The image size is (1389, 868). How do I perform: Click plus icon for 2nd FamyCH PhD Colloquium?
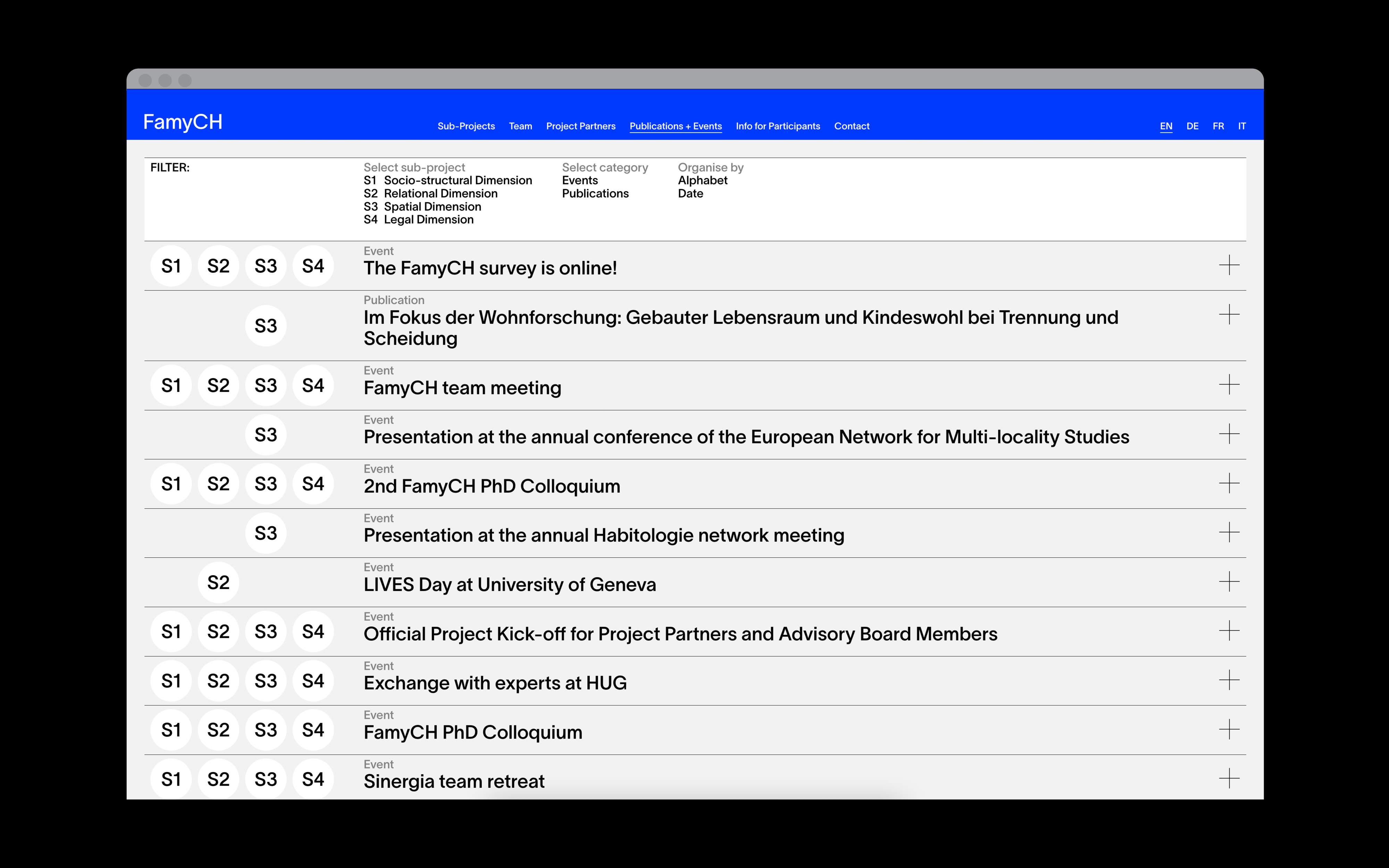pos(1229,483)
